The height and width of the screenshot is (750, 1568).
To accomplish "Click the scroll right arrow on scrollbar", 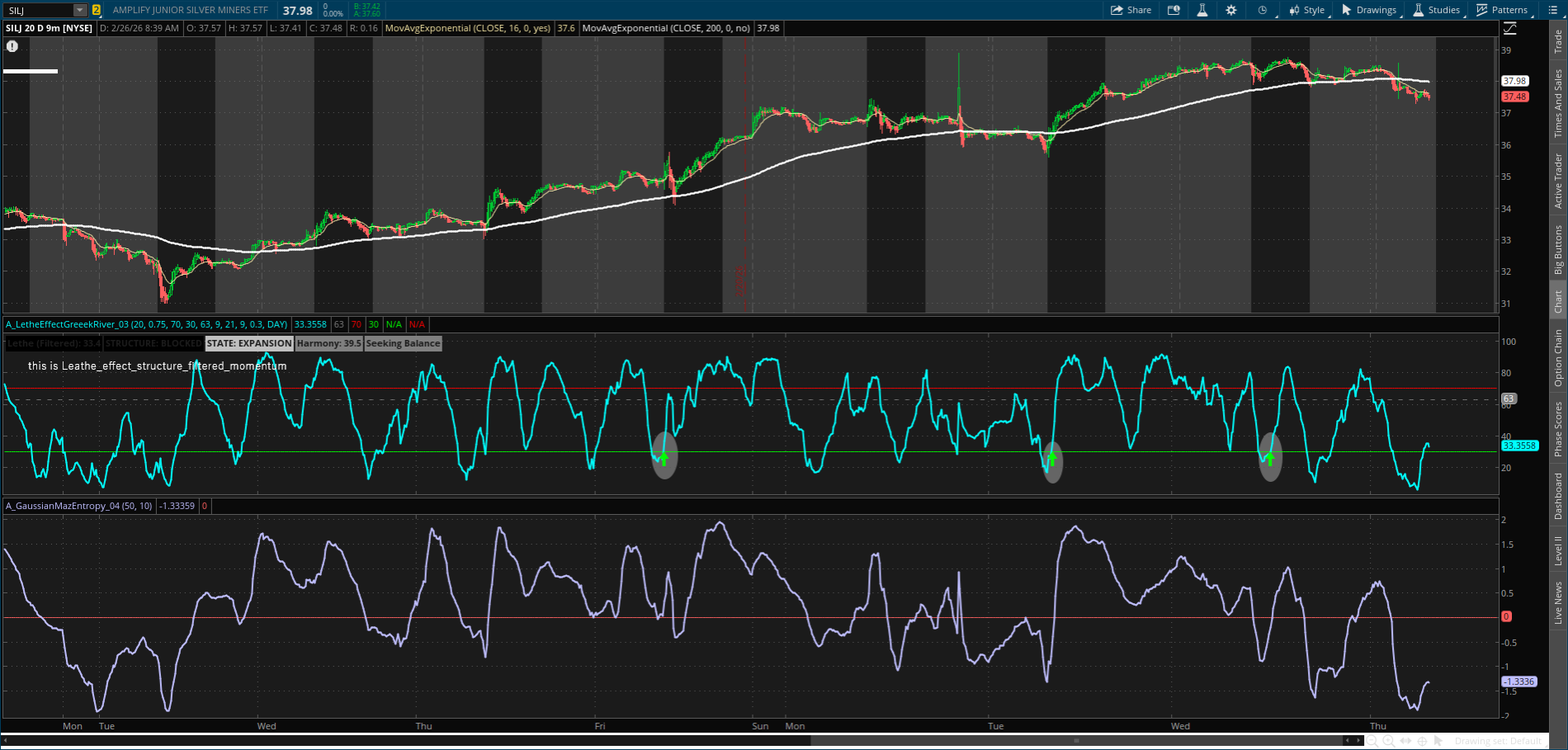I will tap(1358, 740).
